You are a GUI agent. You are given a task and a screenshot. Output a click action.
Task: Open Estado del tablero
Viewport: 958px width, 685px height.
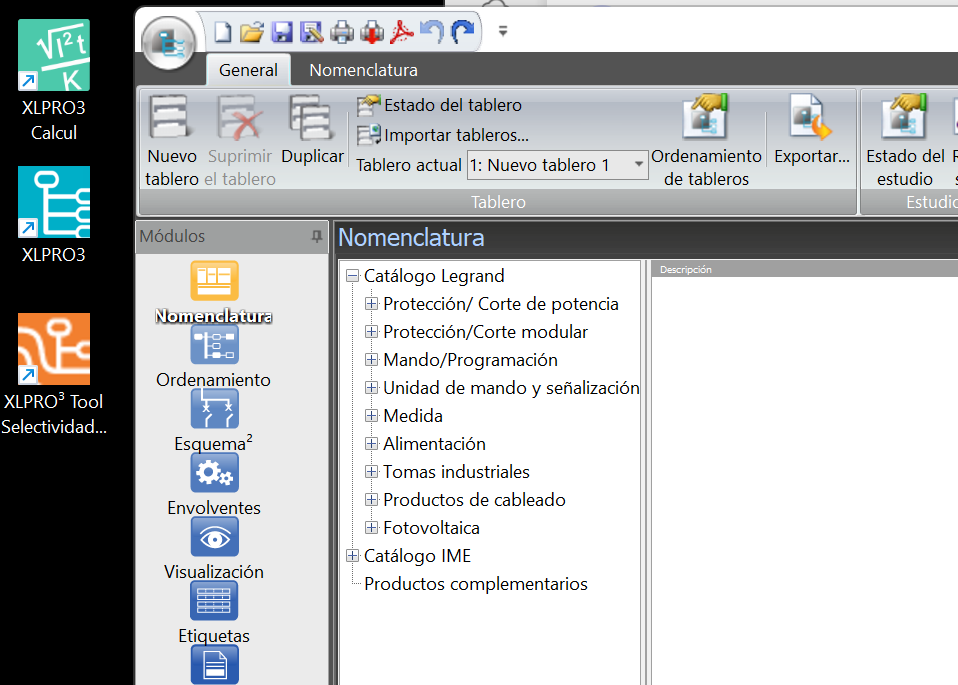(x=440, y=105)
